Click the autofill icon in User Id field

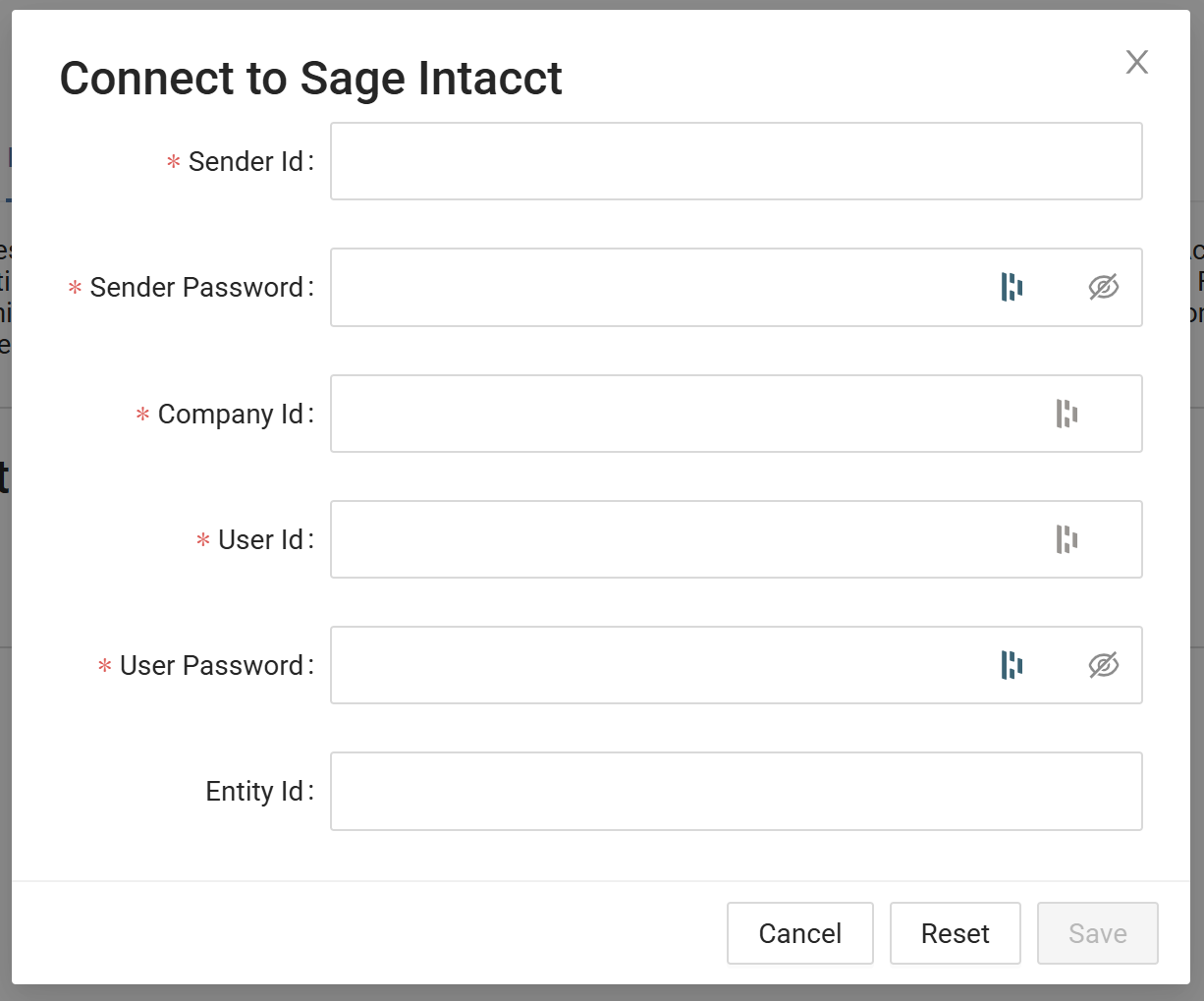(x=1067, y=539)
